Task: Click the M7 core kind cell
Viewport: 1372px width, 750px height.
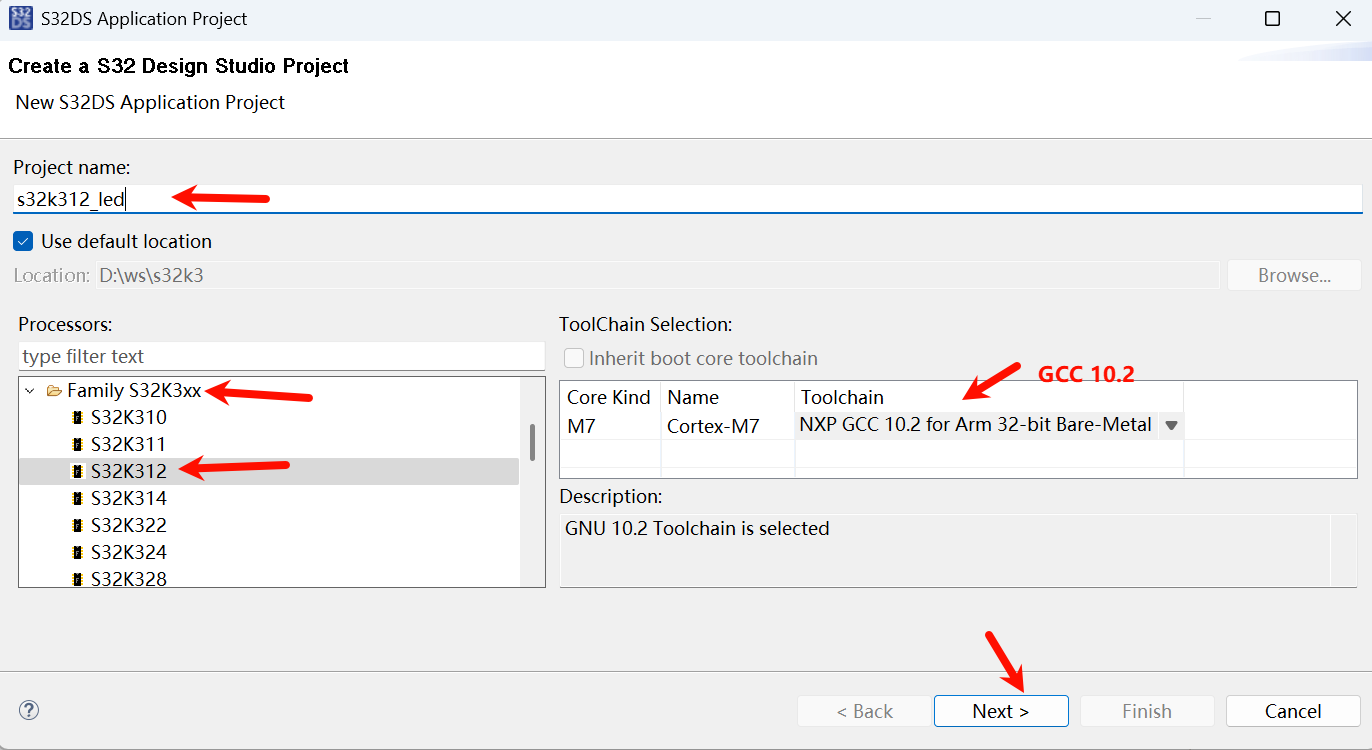Action: pyautogui.click(x=610, y=425)
